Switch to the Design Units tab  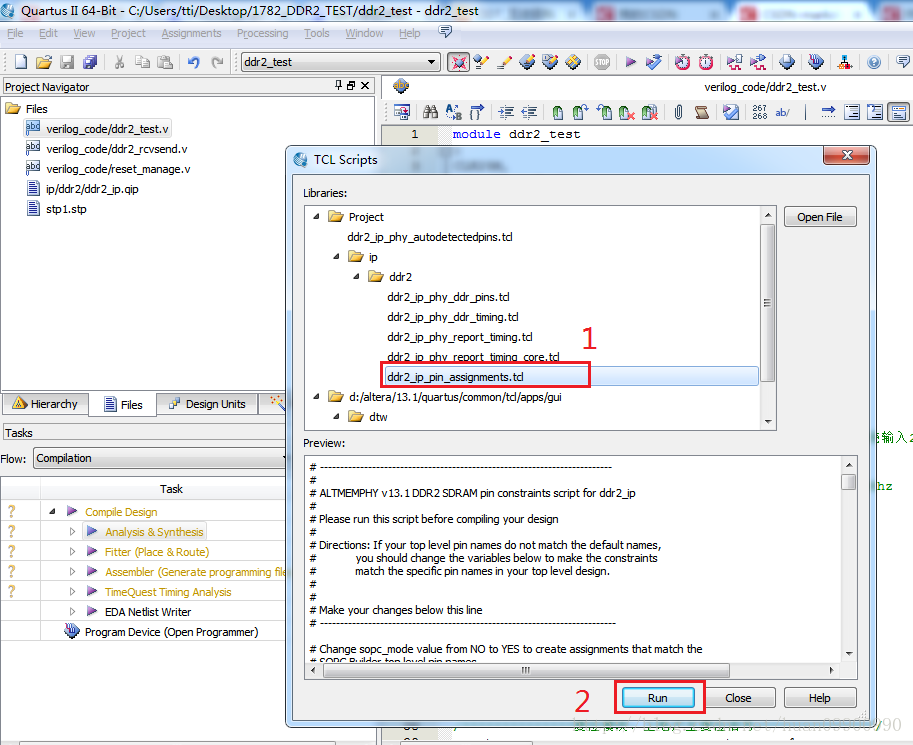[x=208, y=404]
